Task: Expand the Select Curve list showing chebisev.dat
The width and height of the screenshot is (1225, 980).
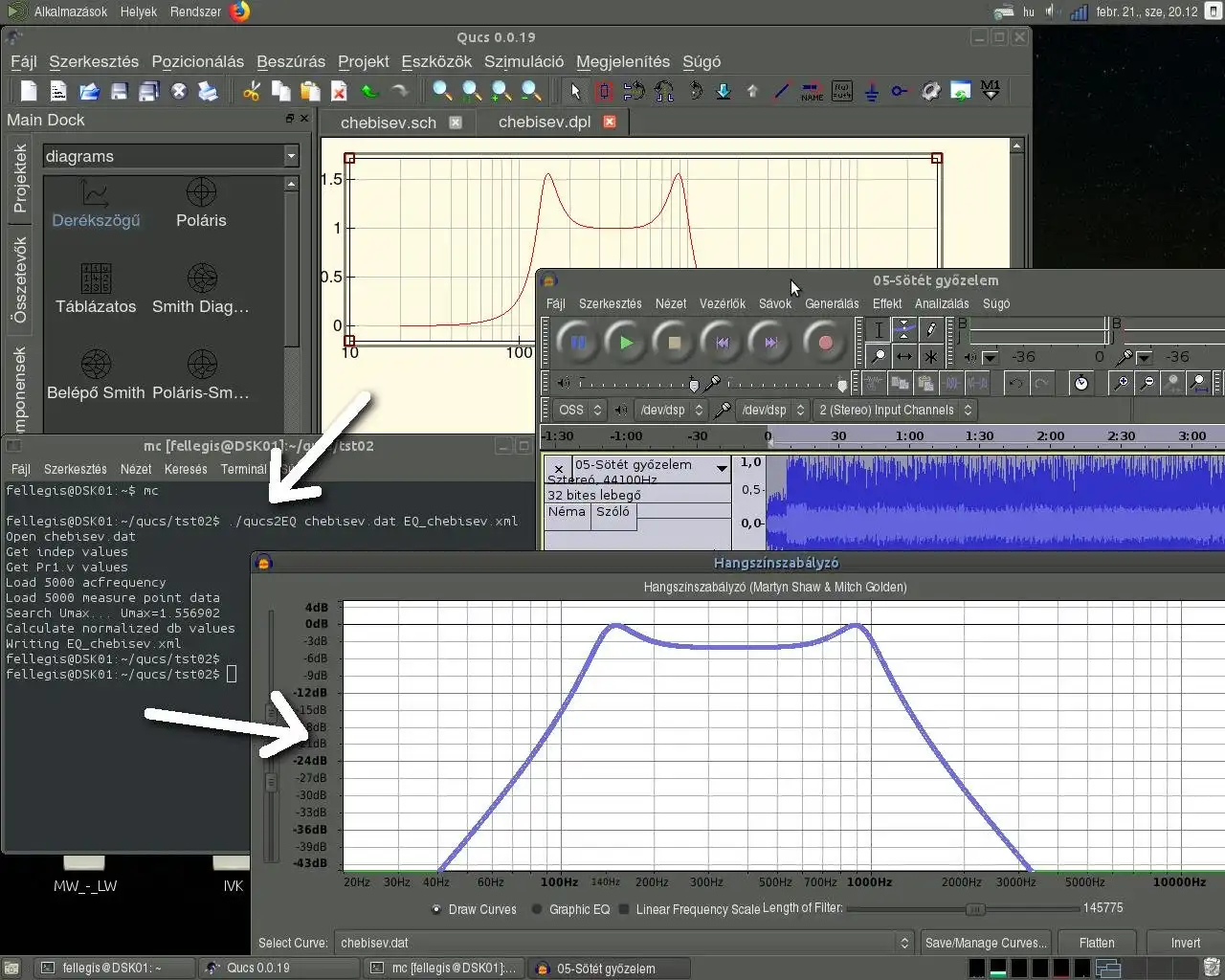Action: tap(903, 943)
